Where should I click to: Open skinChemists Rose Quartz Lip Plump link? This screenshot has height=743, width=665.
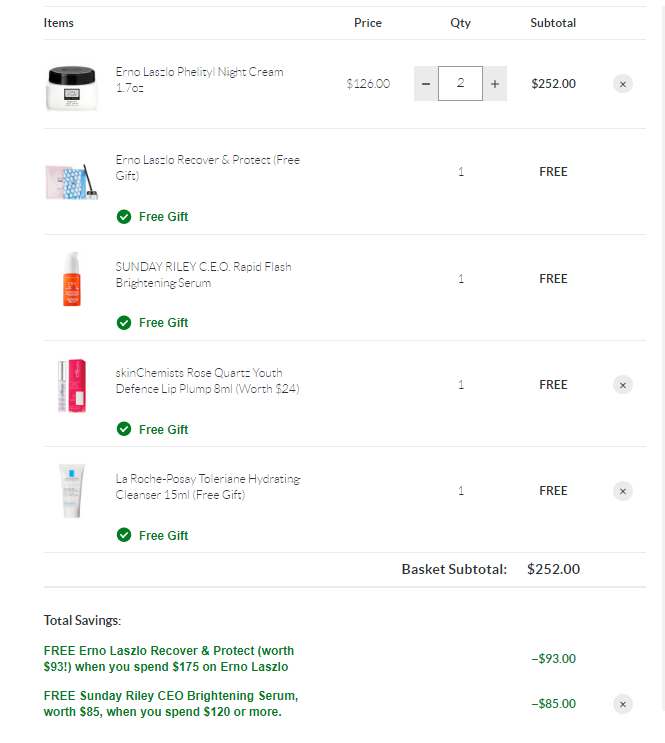[208, 381]
